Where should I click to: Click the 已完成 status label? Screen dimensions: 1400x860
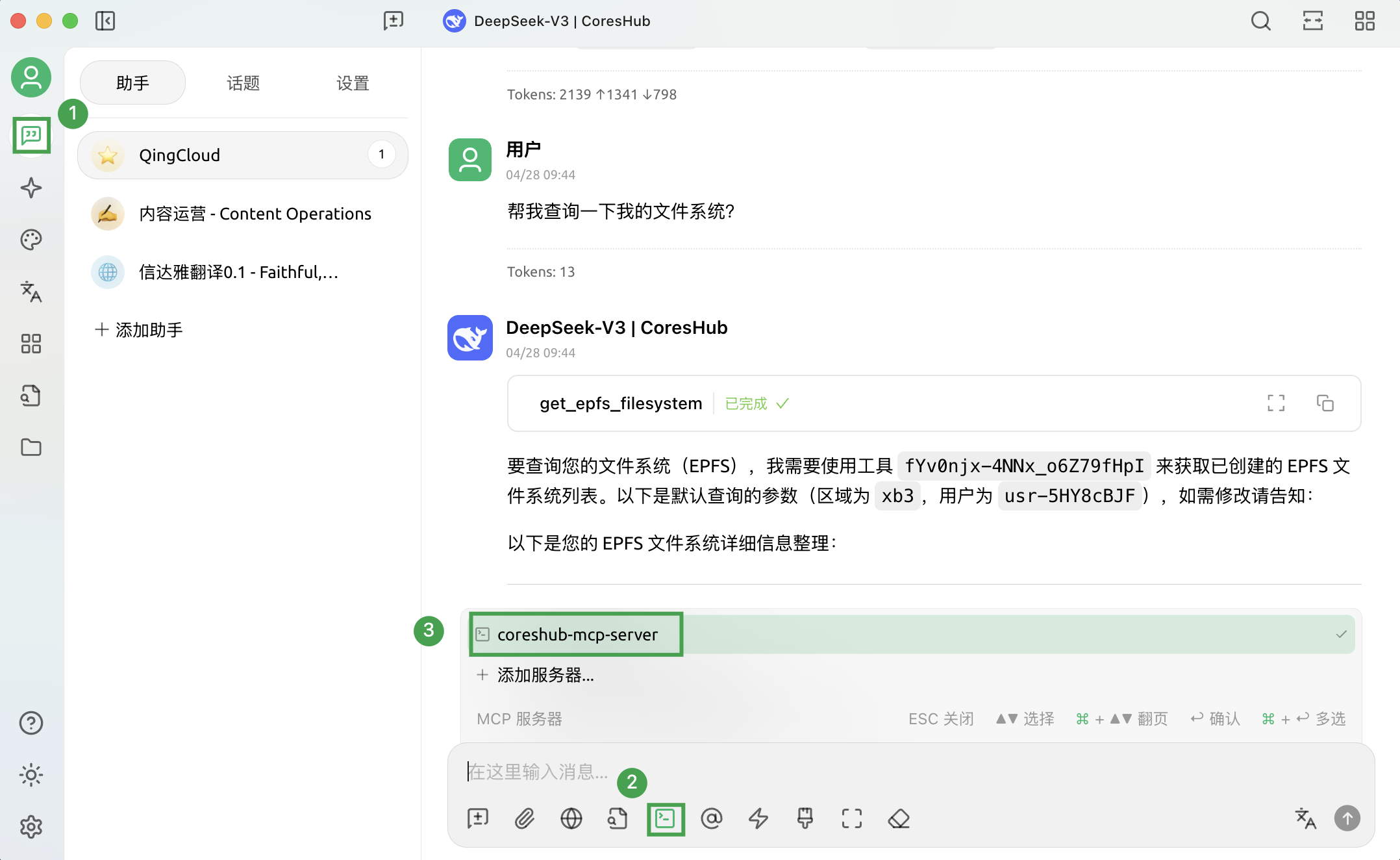(746, 403)
